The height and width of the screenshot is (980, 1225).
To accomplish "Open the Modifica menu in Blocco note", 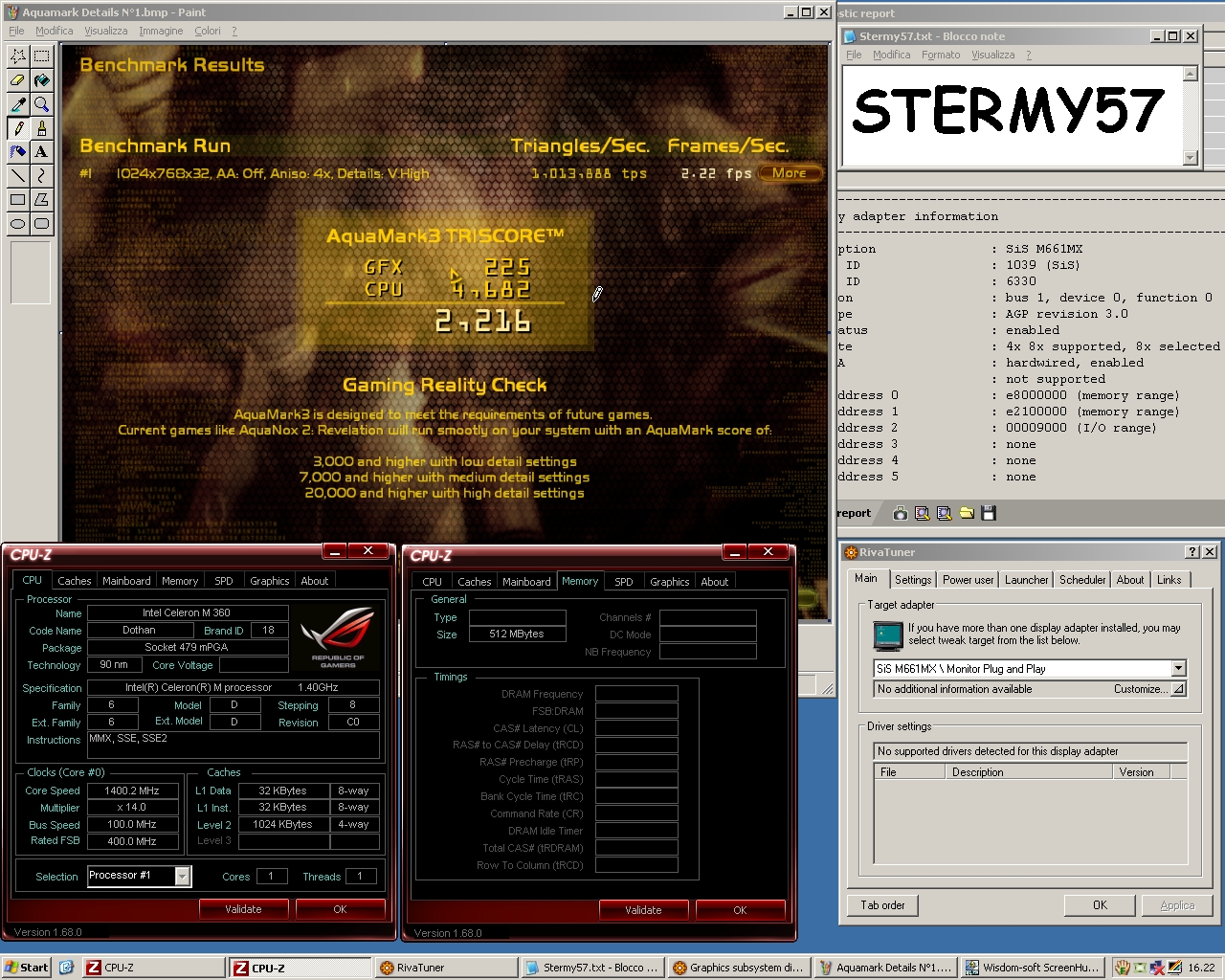I will tap(891, 55).
